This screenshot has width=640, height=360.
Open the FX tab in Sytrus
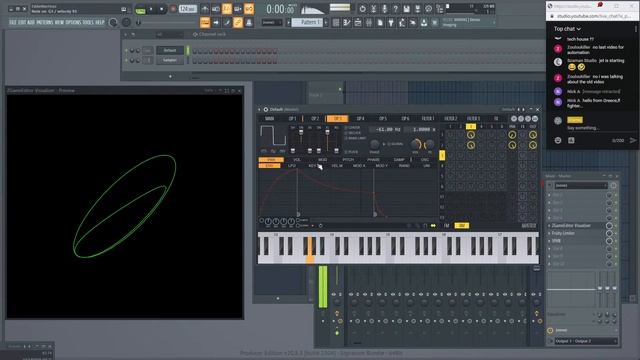[x=496, y=119]
